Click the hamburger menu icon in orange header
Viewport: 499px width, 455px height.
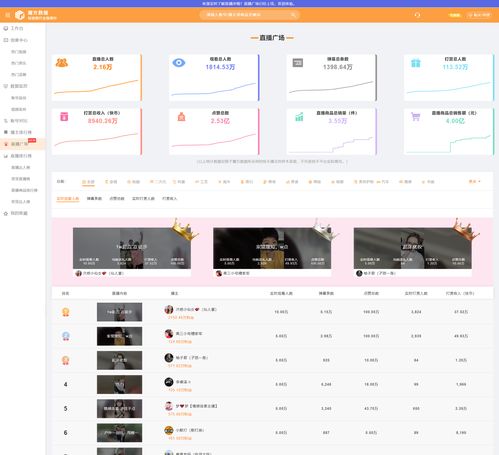pos(8,15)
